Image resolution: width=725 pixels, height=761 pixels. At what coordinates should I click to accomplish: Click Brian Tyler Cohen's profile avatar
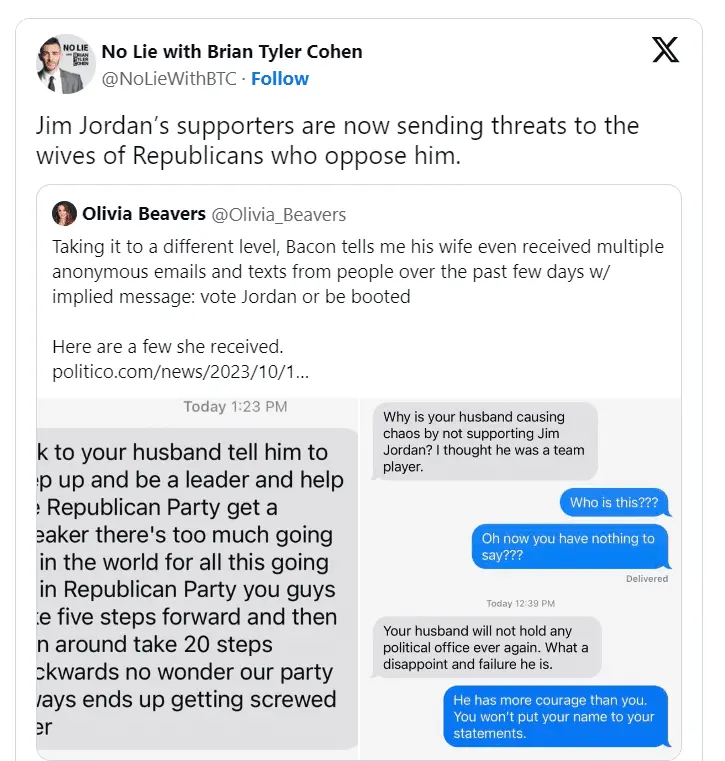click(64, 64)
